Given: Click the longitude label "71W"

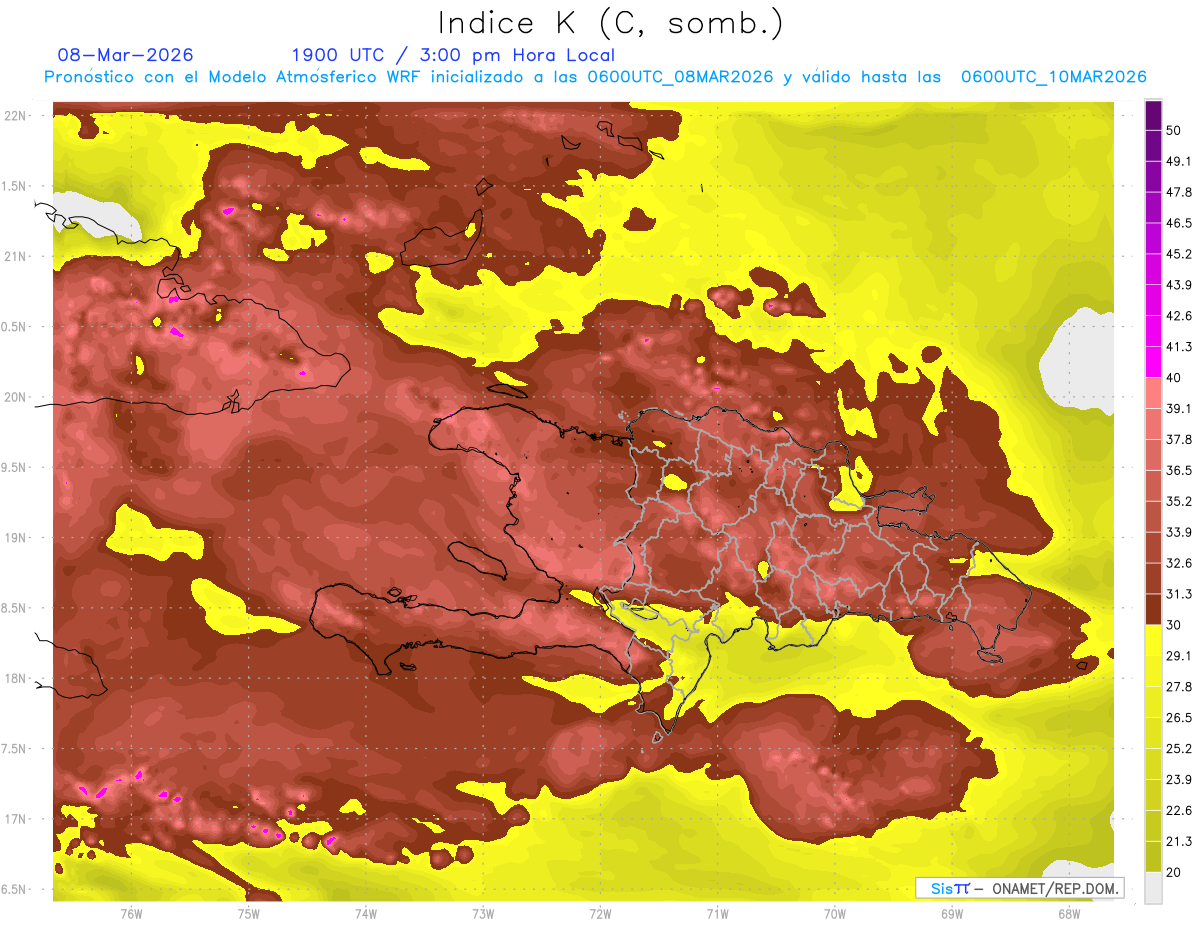Looking at the screenshot, I should tap(717, 913).
